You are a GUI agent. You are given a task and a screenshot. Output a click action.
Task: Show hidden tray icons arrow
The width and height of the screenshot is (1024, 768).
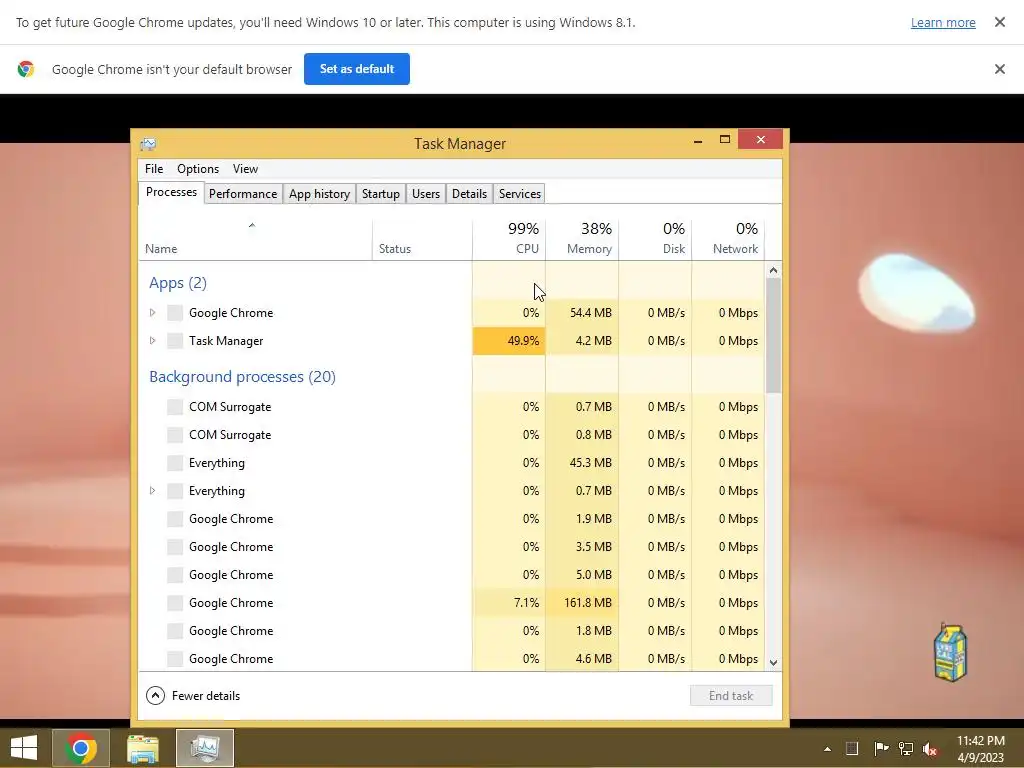(x=827, y=749)
